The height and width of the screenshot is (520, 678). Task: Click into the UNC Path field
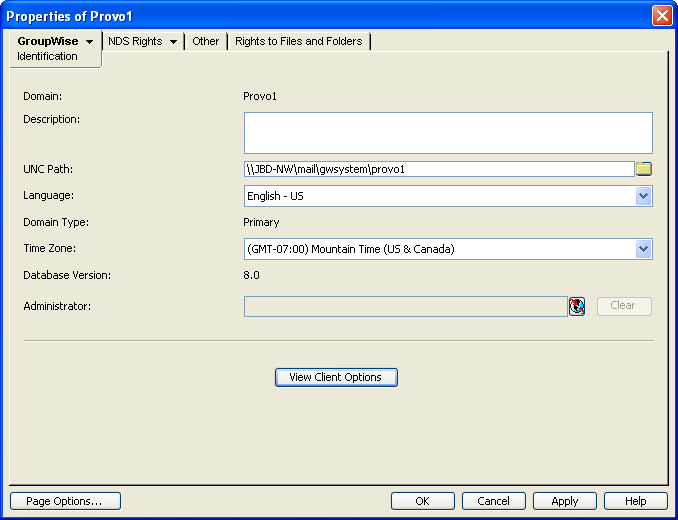click(439, 169)
